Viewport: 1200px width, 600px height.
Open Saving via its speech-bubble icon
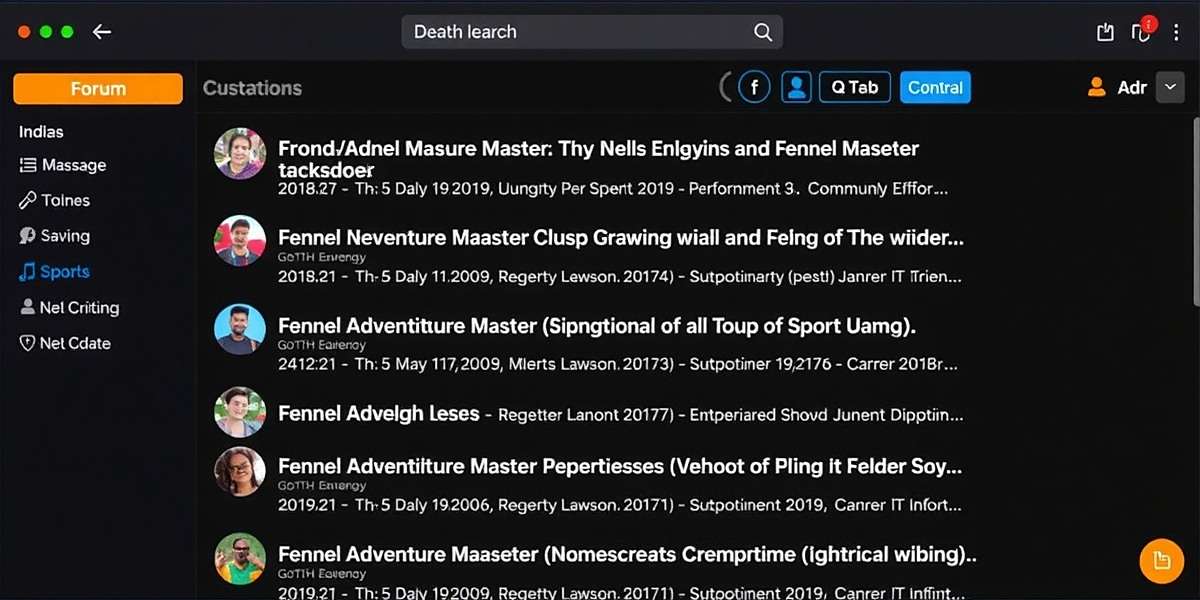coord(26,236)
